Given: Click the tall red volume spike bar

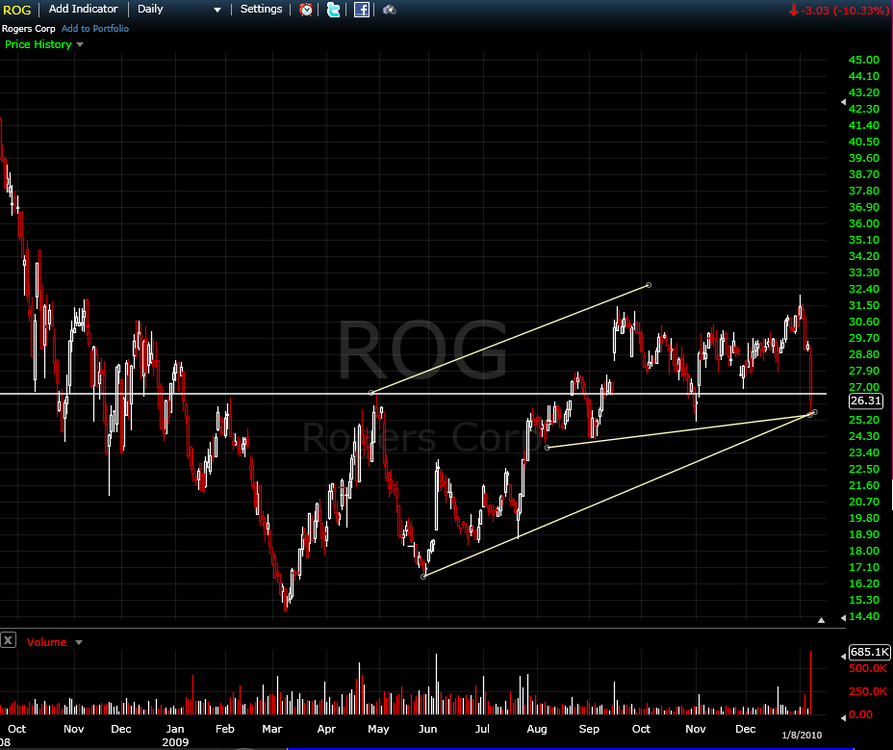Looking at the screenshot, I should (810, 682).
